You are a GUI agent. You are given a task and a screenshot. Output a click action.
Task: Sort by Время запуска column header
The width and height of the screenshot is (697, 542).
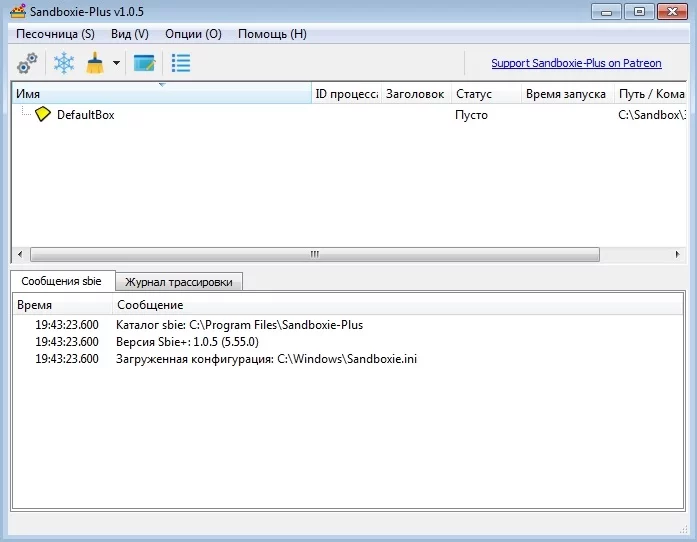pyautogui.click(x=568, y=94)
